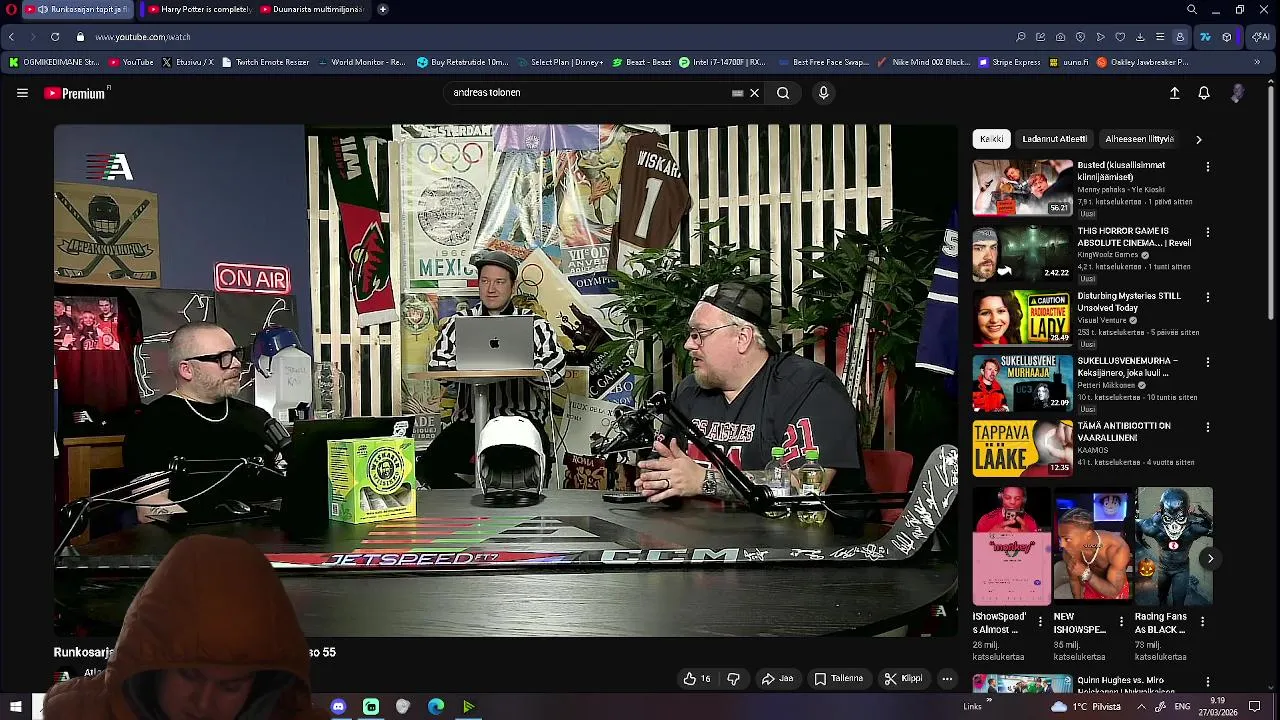Open Microsoft Edge from the taskbar
1280x720 pixels.
point(436,706)
